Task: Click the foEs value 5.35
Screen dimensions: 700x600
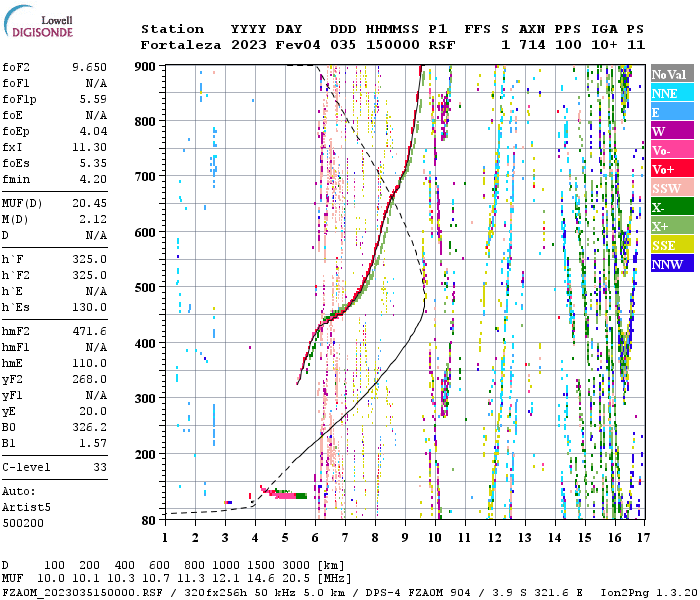Action: click(93, 163)
